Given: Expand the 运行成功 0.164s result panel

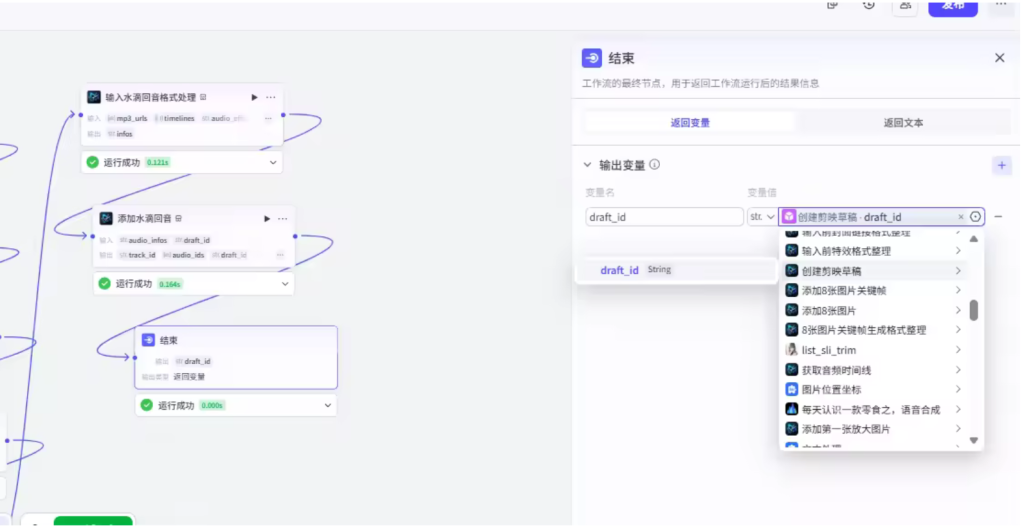Looking at the screenshot, I should click(285, 284).
